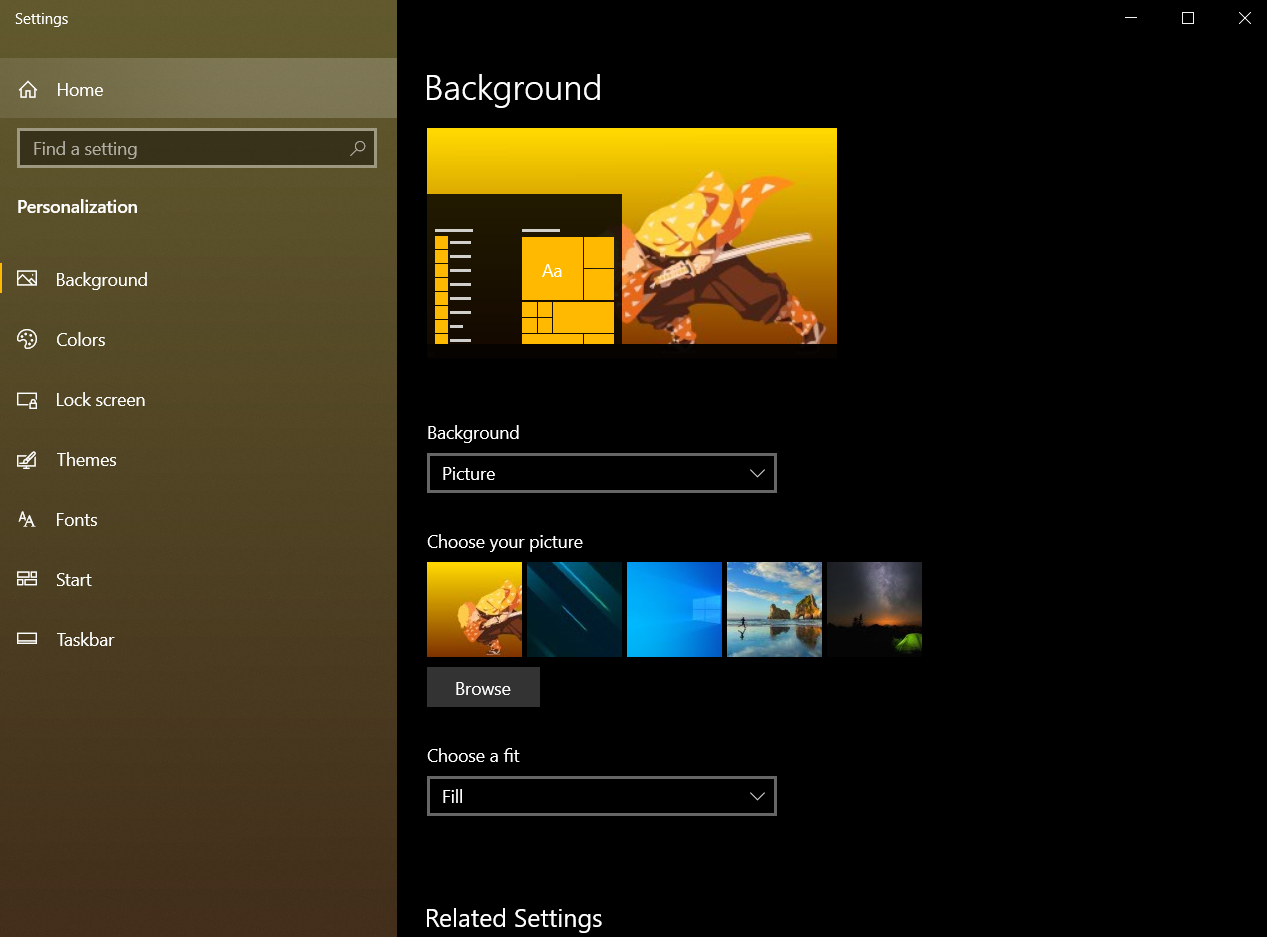1267x937 pixels.
Task: Select the yellow anime swordsman picture thumbnail
Action: click(474, 609)
